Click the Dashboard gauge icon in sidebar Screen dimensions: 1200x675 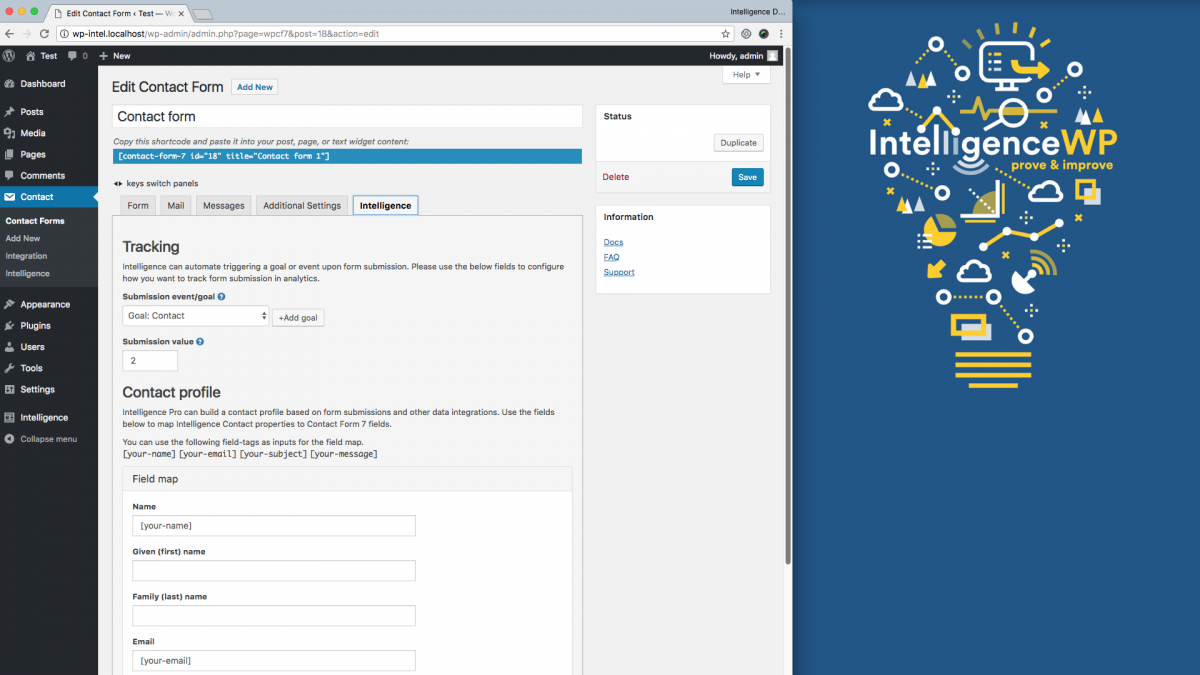pos(9,84)
